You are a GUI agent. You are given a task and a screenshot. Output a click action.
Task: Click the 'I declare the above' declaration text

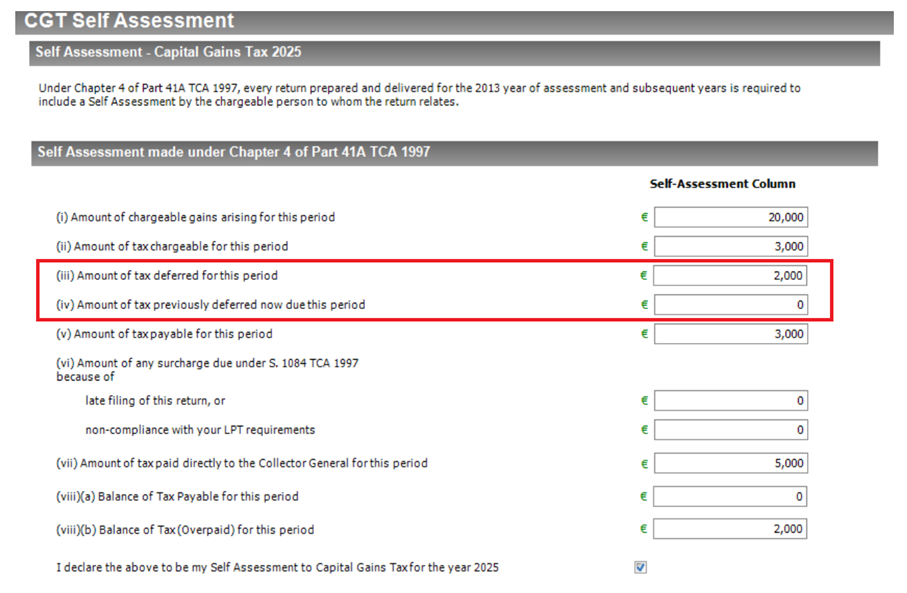pos(277,568)
